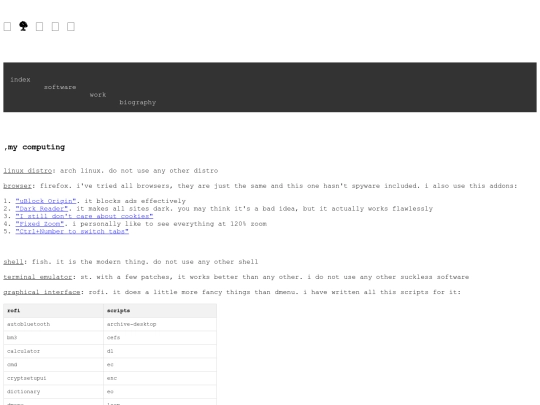This screenshot has width=540, height=405.
Task: Click the text "fish. it is the modern thing"
Action: (x=90, y=261)
